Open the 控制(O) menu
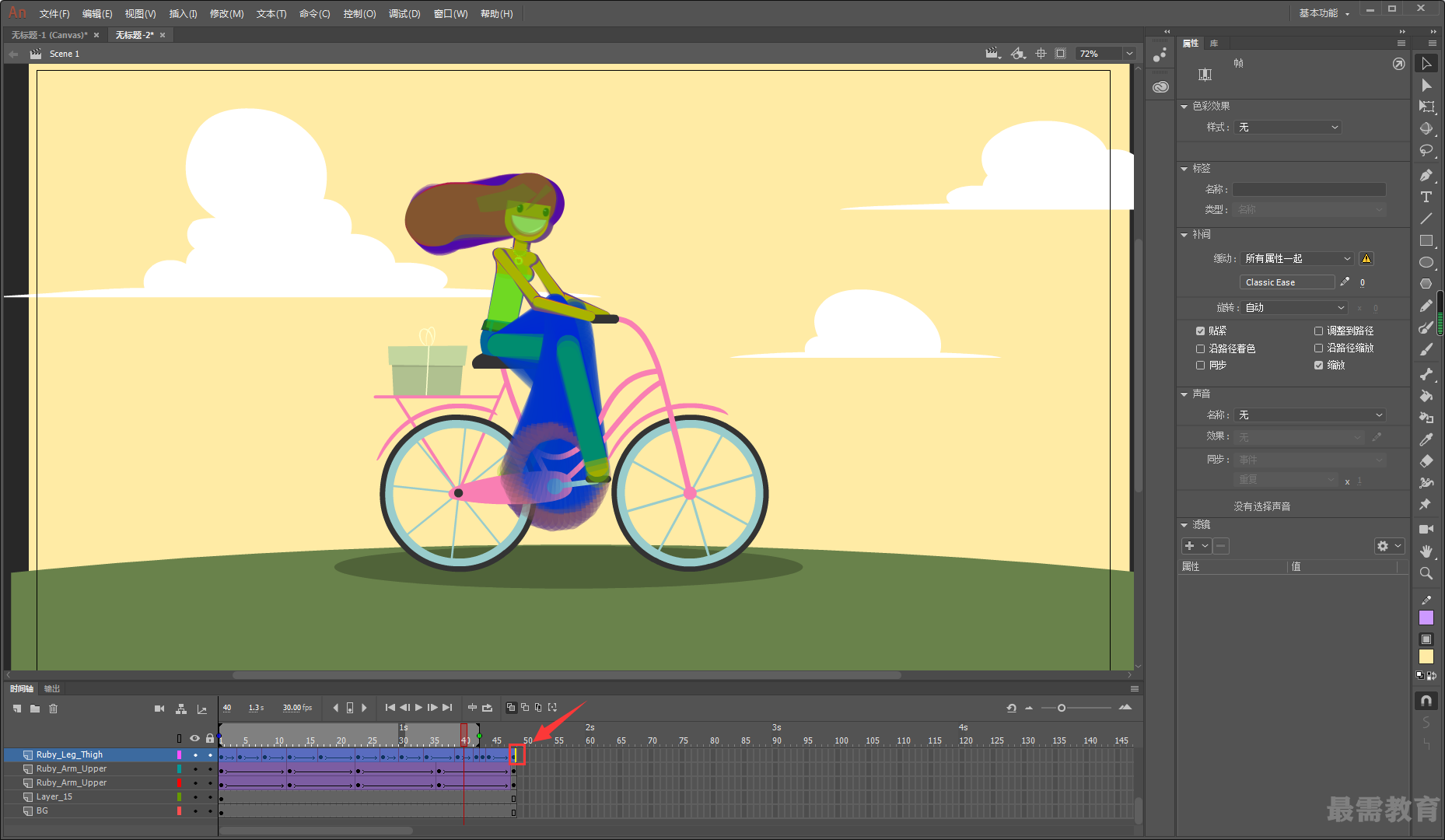Screen dimensions: 1445x840 pyautogui.click(x=359, y=14)
